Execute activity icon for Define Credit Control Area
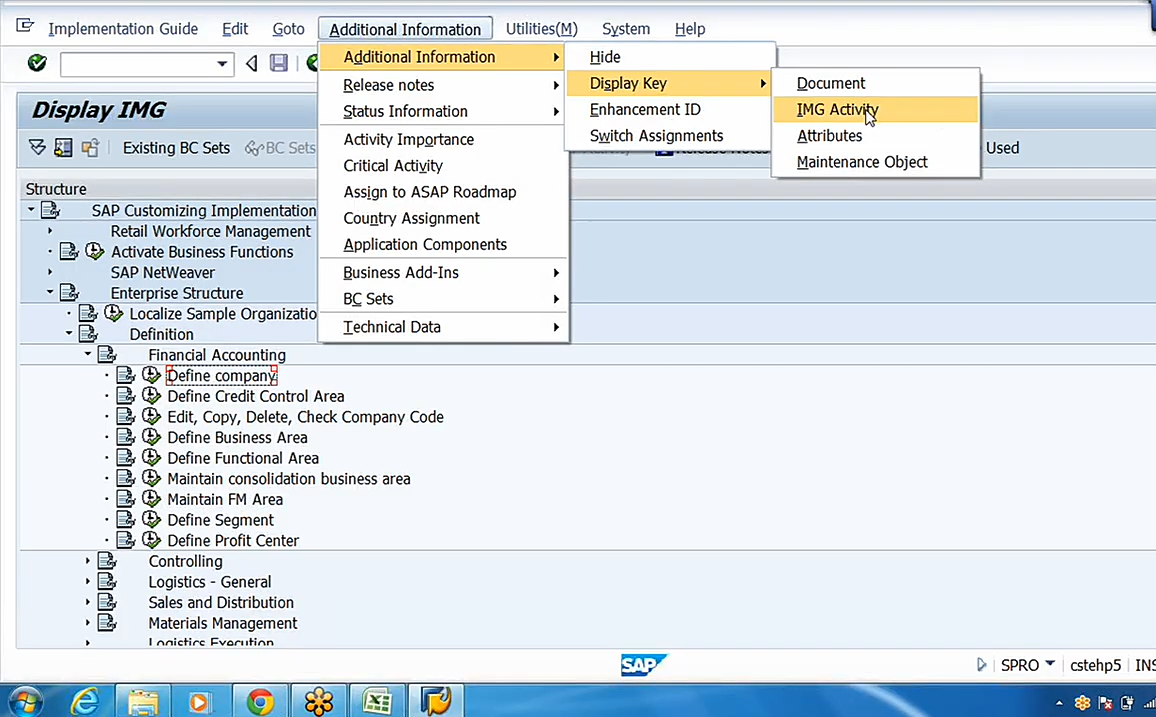The height and width of the screenshot is (717, 1156). point(151,396)
